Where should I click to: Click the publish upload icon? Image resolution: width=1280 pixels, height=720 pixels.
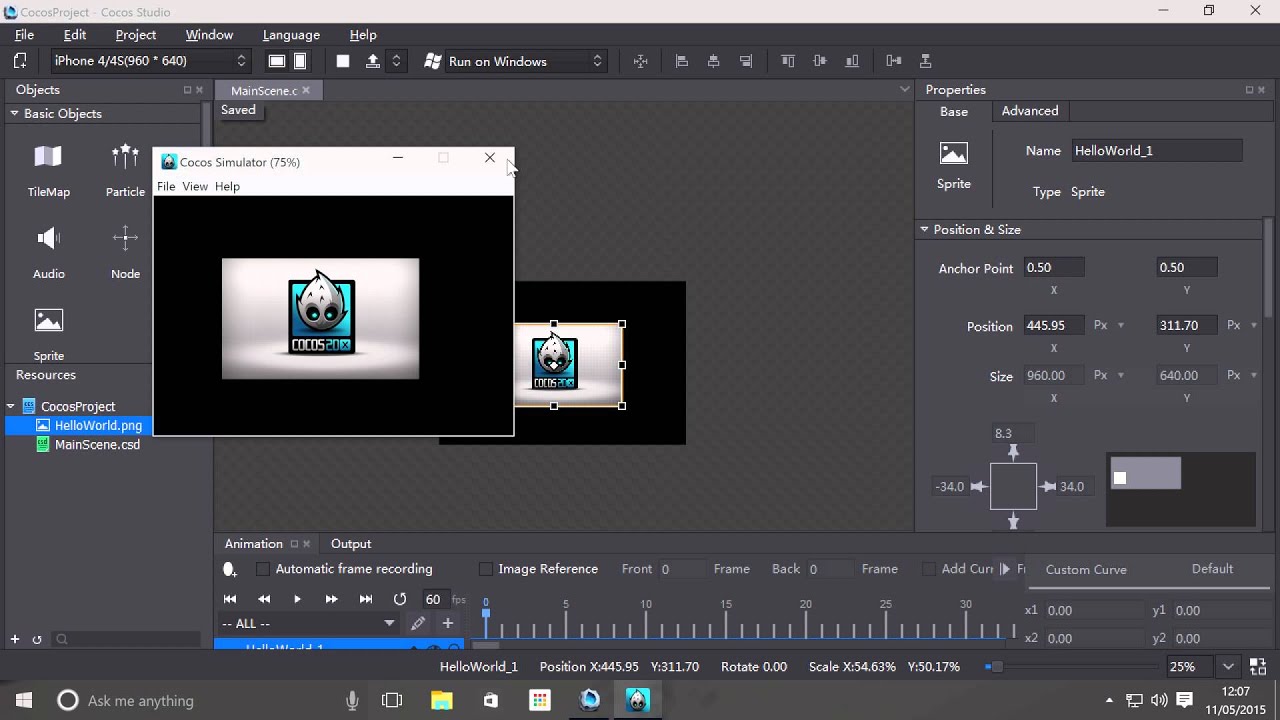[x=372, y=61]
